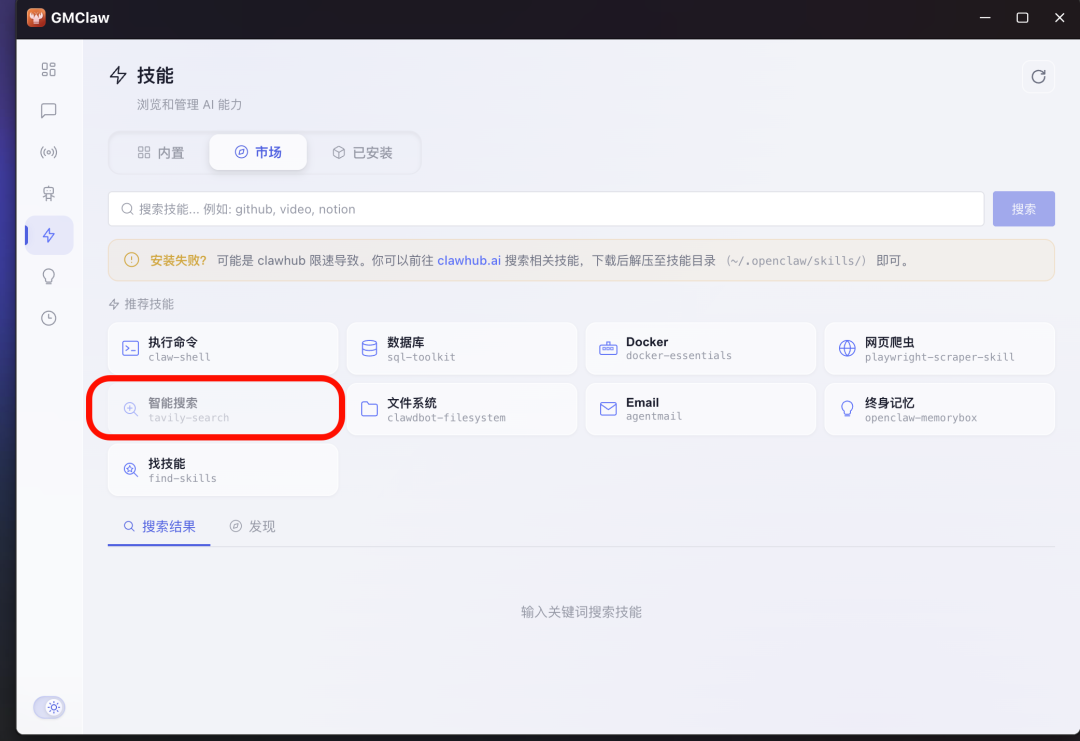Switch to the 已安装 tab
The height and width of the screenshot is (741, 1080).
coord(362,153)
